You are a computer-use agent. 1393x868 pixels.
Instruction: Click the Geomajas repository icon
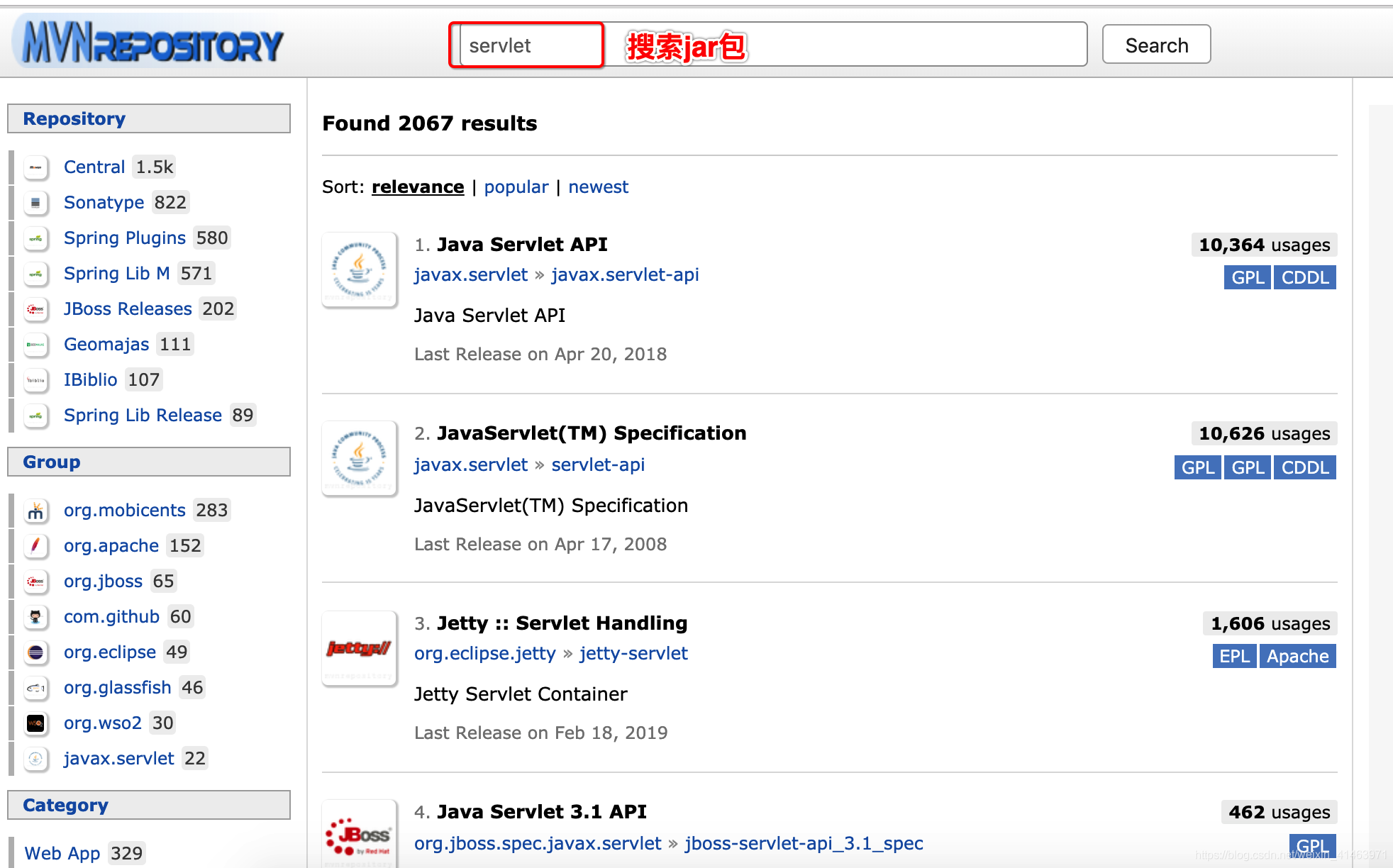click(36, 345)
